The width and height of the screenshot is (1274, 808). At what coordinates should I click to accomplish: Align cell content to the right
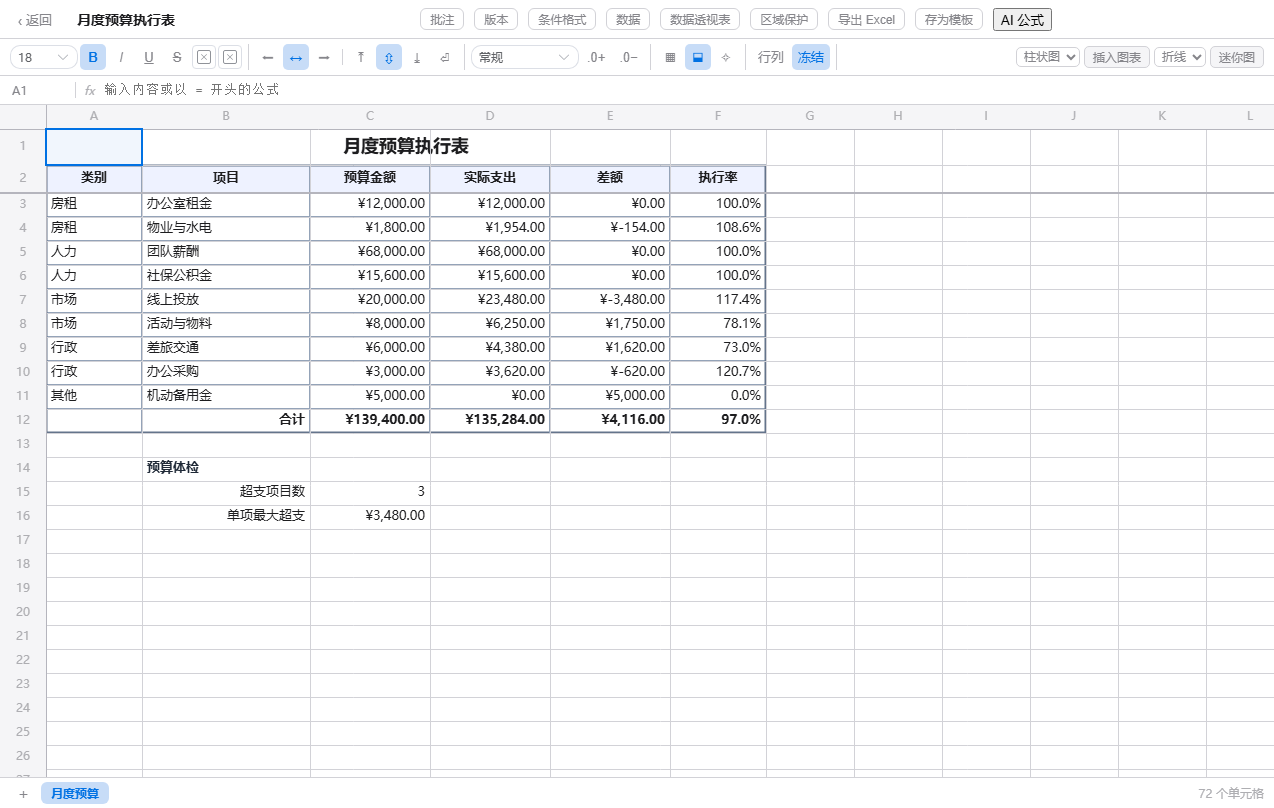click(x=324, y=57)
